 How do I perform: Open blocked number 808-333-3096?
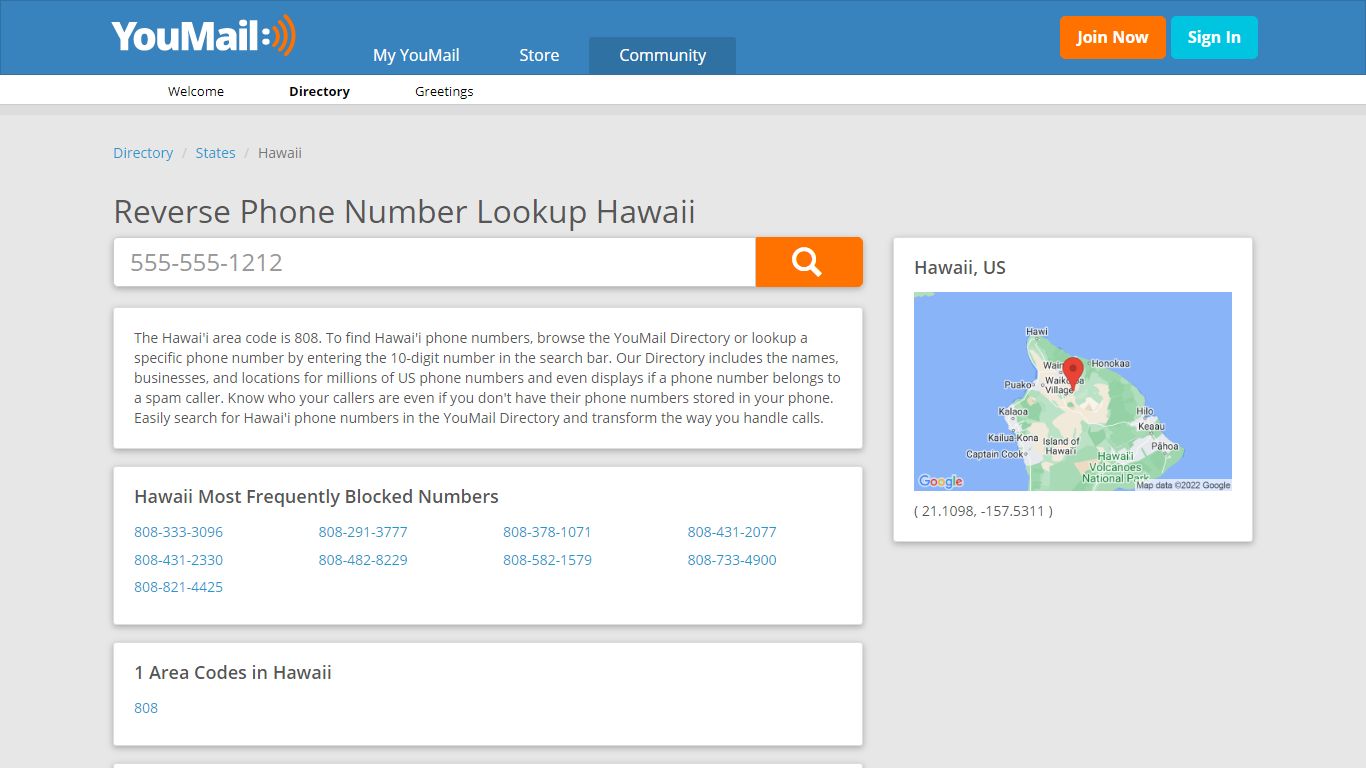178,532
